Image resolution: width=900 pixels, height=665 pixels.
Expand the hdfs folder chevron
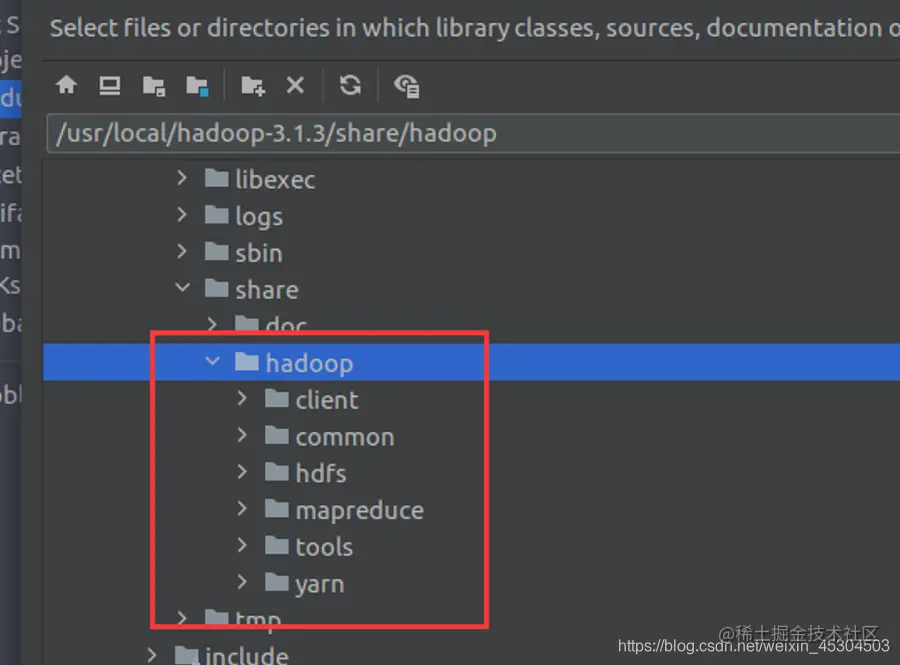[242, 472]
